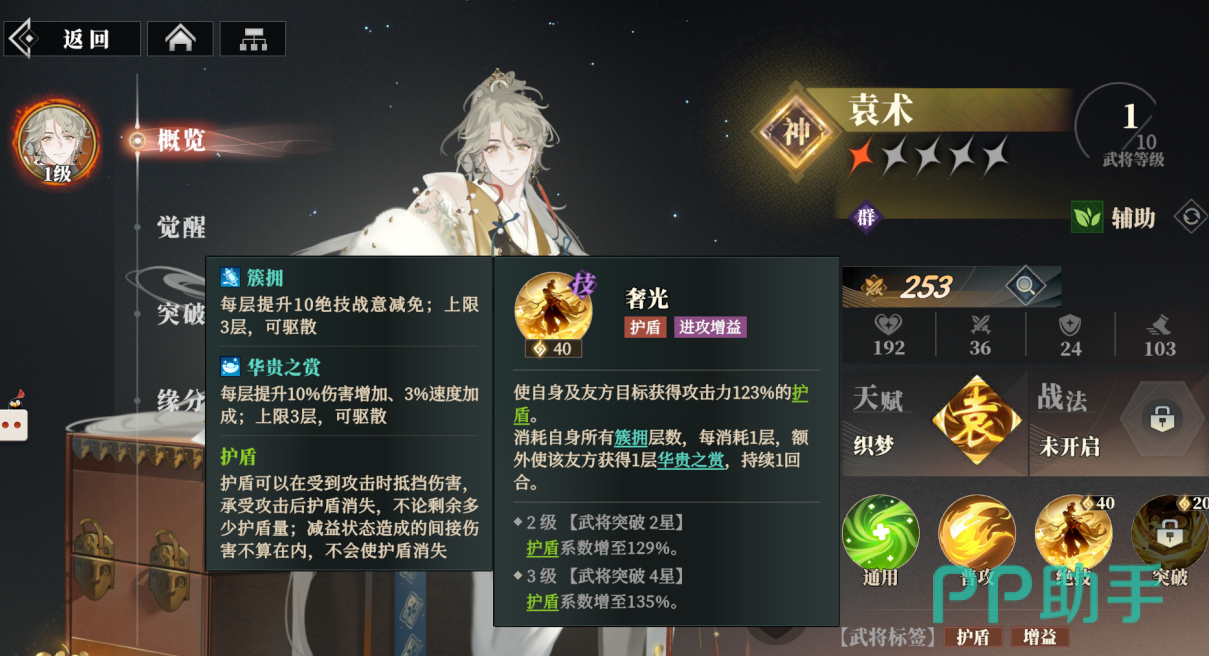The height and width of the screenshot is (656, 1209).
Task: Switch to the 概览 tab
Action: pos(181,141)
